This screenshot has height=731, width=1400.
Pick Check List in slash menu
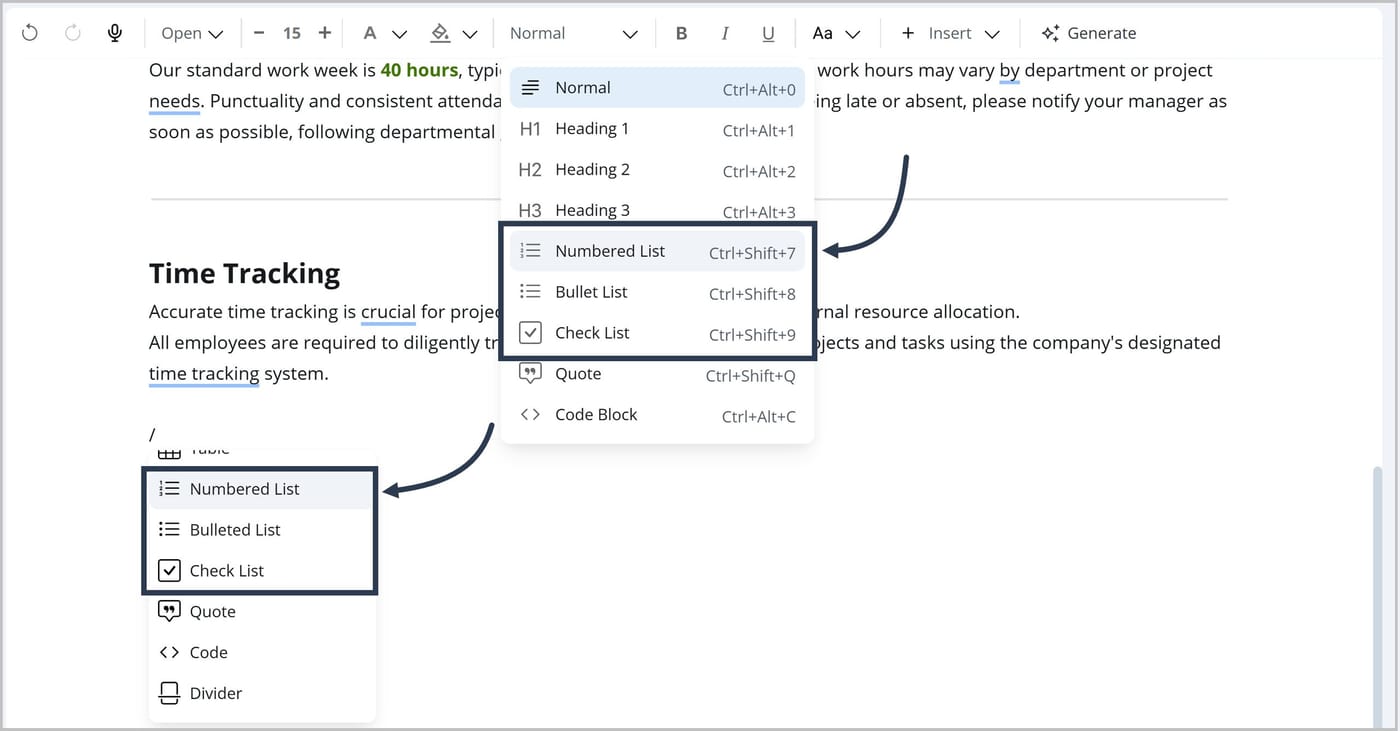(262, 571)
